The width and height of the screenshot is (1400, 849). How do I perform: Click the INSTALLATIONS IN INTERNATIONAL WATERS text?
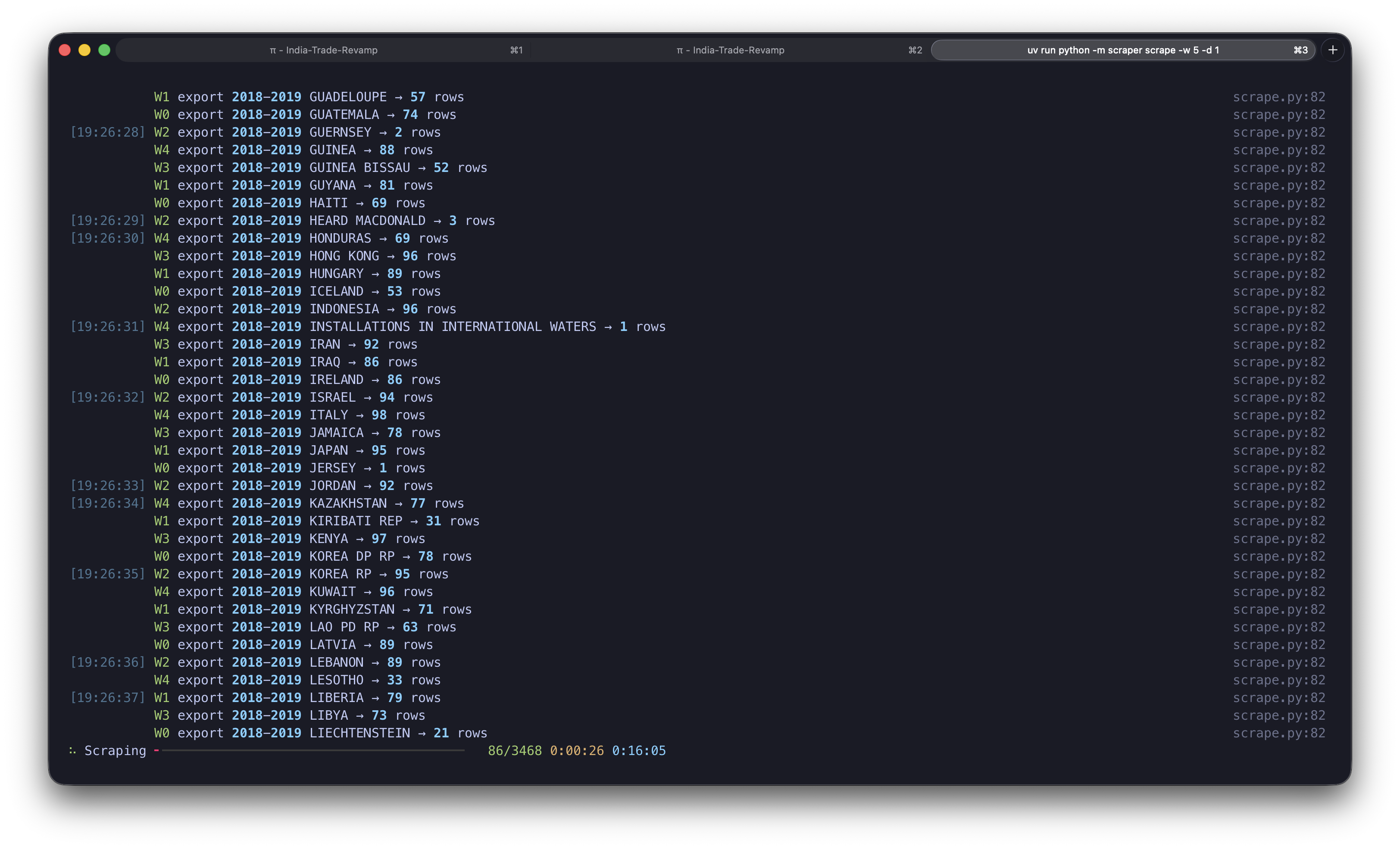coord(452,327)
